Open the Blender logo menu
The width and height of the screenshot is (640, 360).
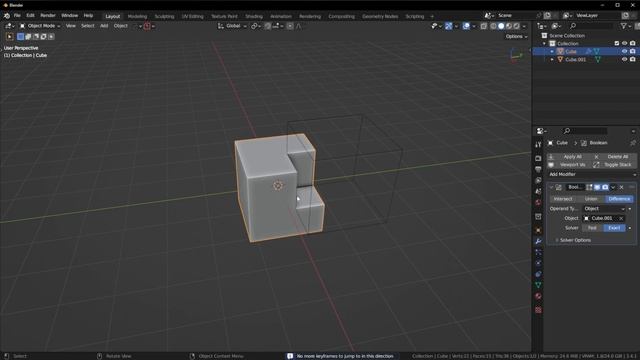tap(7, 16)
